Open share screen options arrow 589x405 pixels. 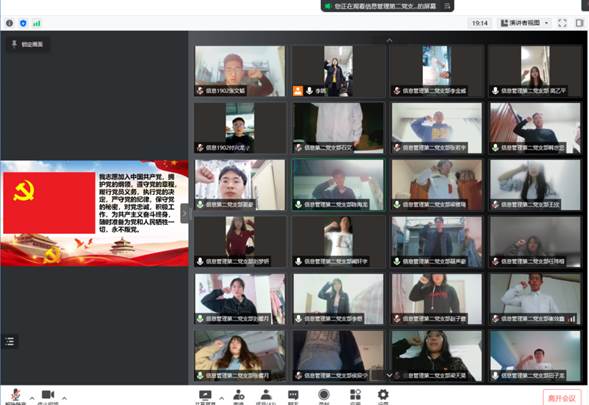222,398
